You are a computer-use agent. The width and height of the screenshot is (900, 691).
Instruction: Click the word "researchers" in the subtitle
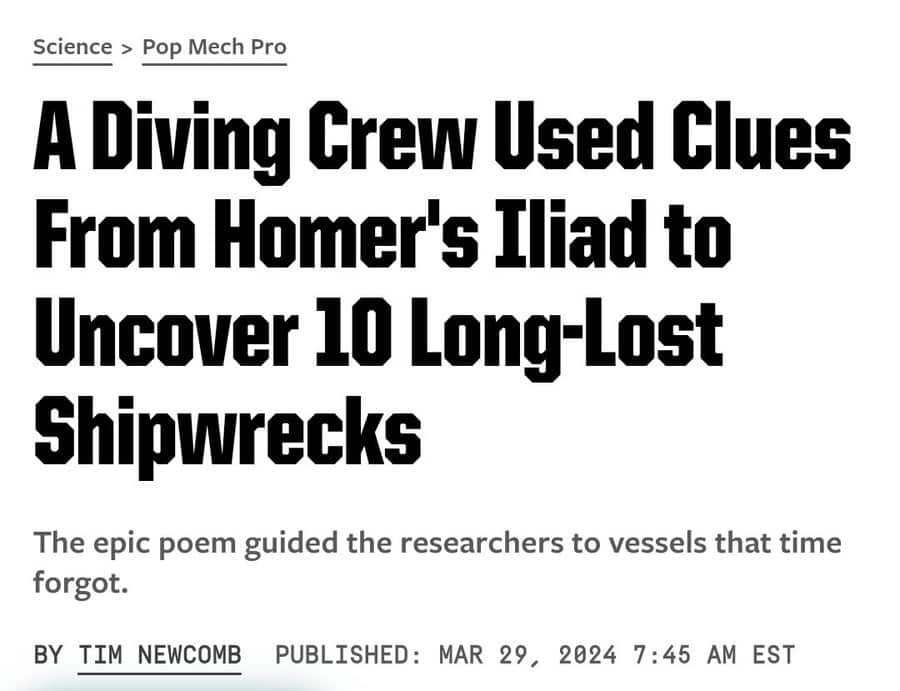pos(482,543)
